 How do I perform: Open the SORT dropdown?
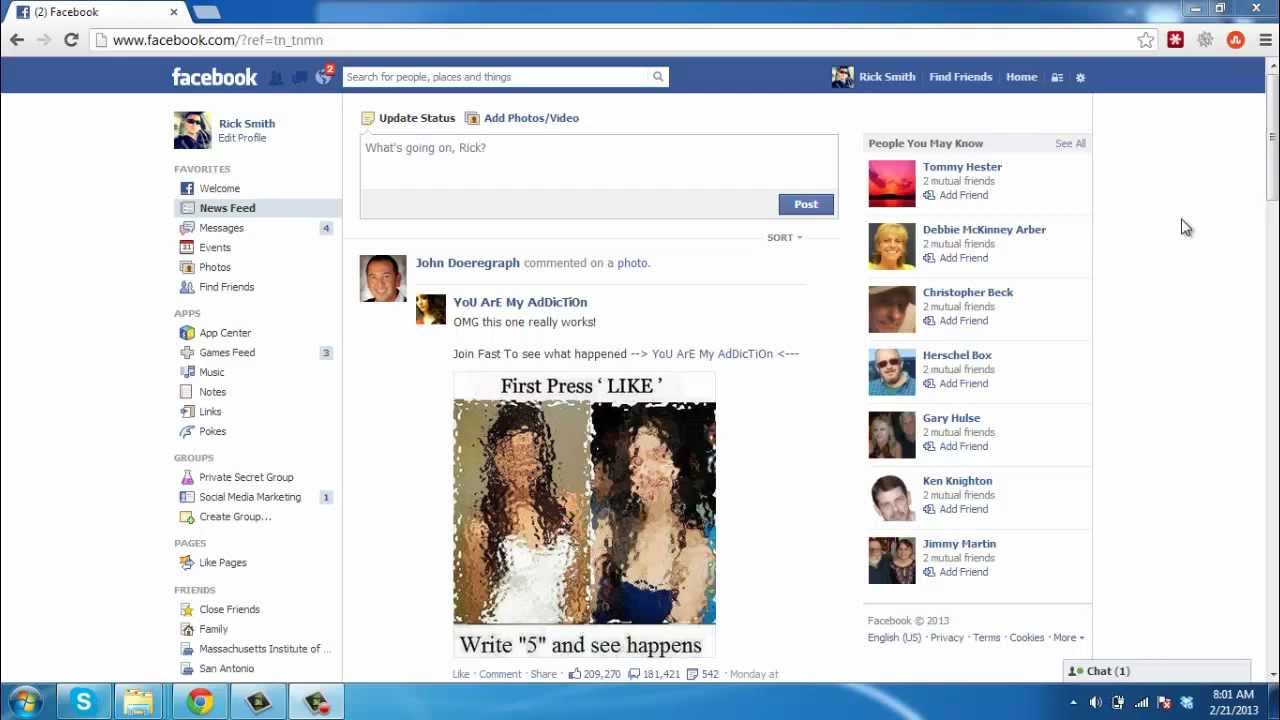click(x=784, y=238)
